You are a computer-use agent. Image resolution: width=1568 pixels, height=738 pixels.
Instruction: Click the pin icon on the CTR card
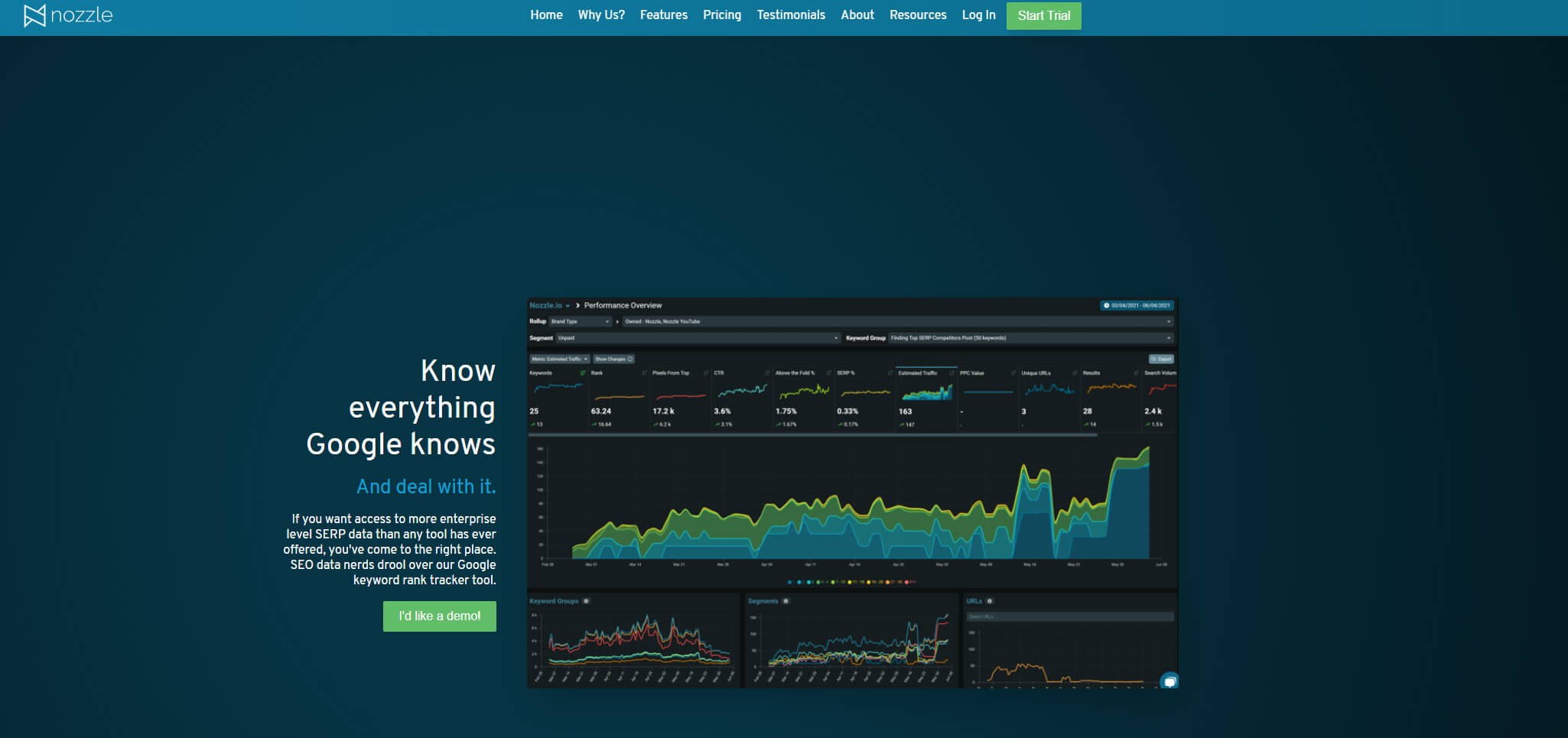pos(767,373)
